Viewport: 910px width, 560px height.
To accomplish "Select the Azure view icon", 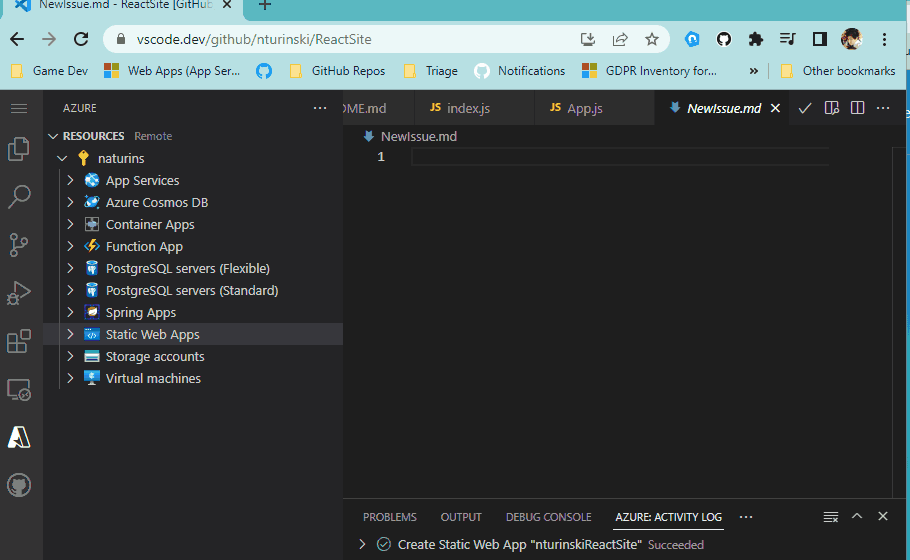I will [19, 437].
